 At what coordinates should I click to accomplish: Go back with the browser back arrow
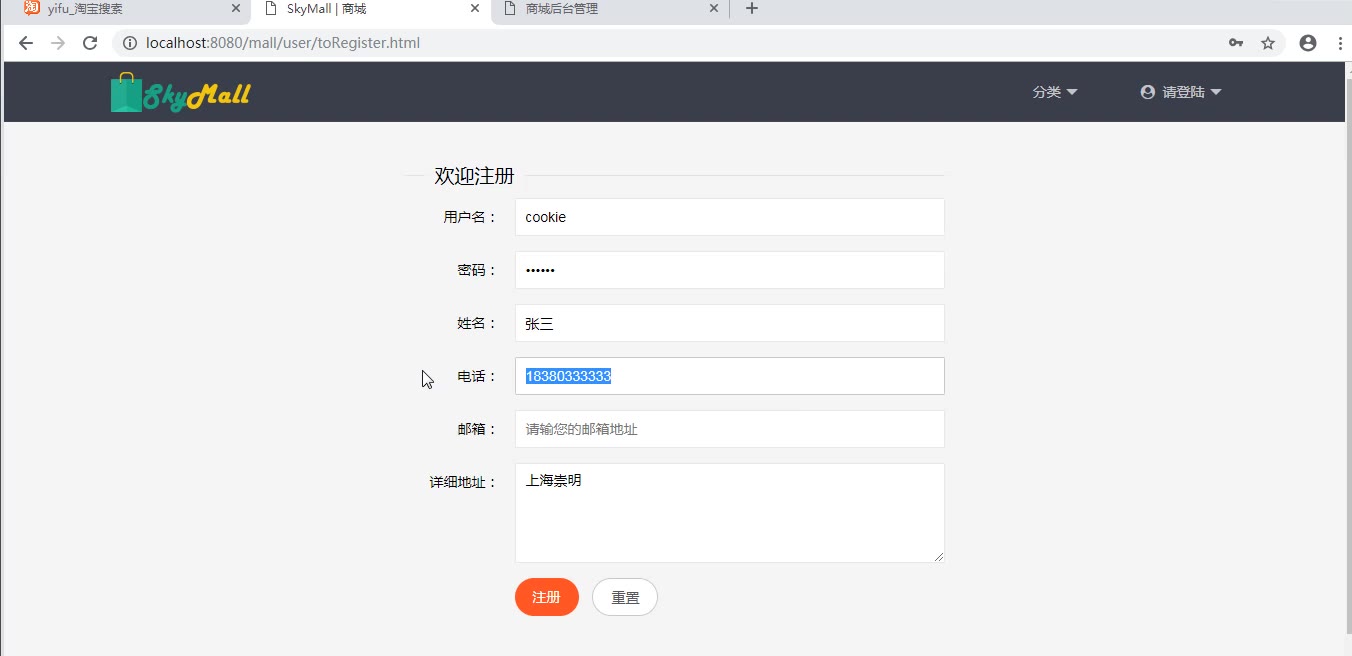pos(26,43)
